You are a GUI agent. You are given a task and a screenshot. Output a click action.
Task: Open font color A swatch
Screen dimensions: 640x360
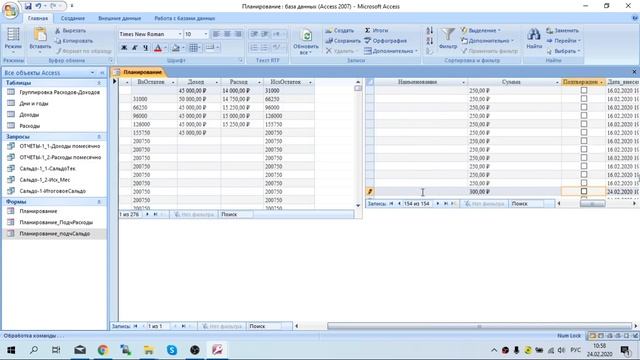point(158,48)
